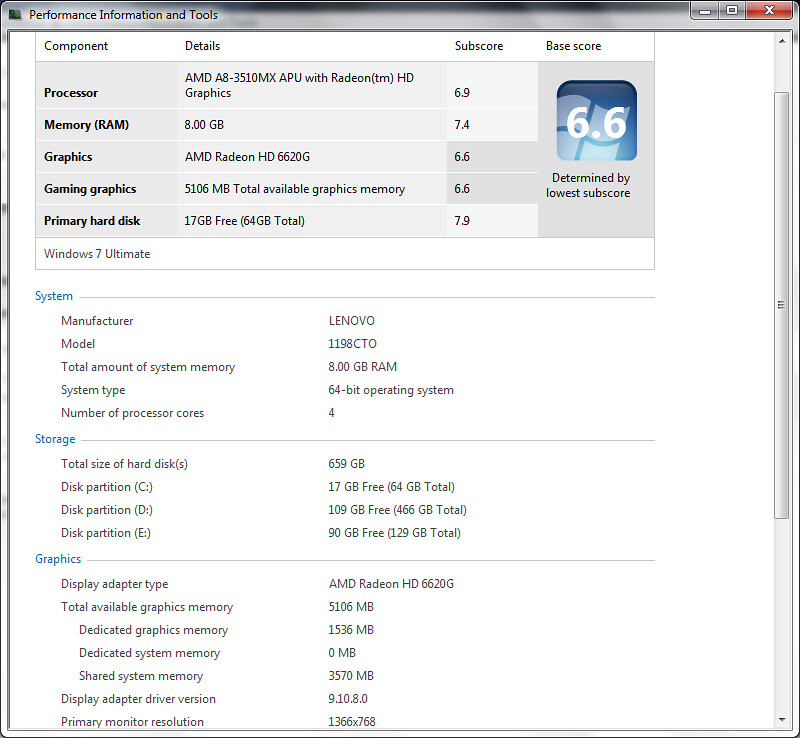Screen dimensions: 800x738
Task: Click the 6.6 base score badge
Action: click(596, 120)
